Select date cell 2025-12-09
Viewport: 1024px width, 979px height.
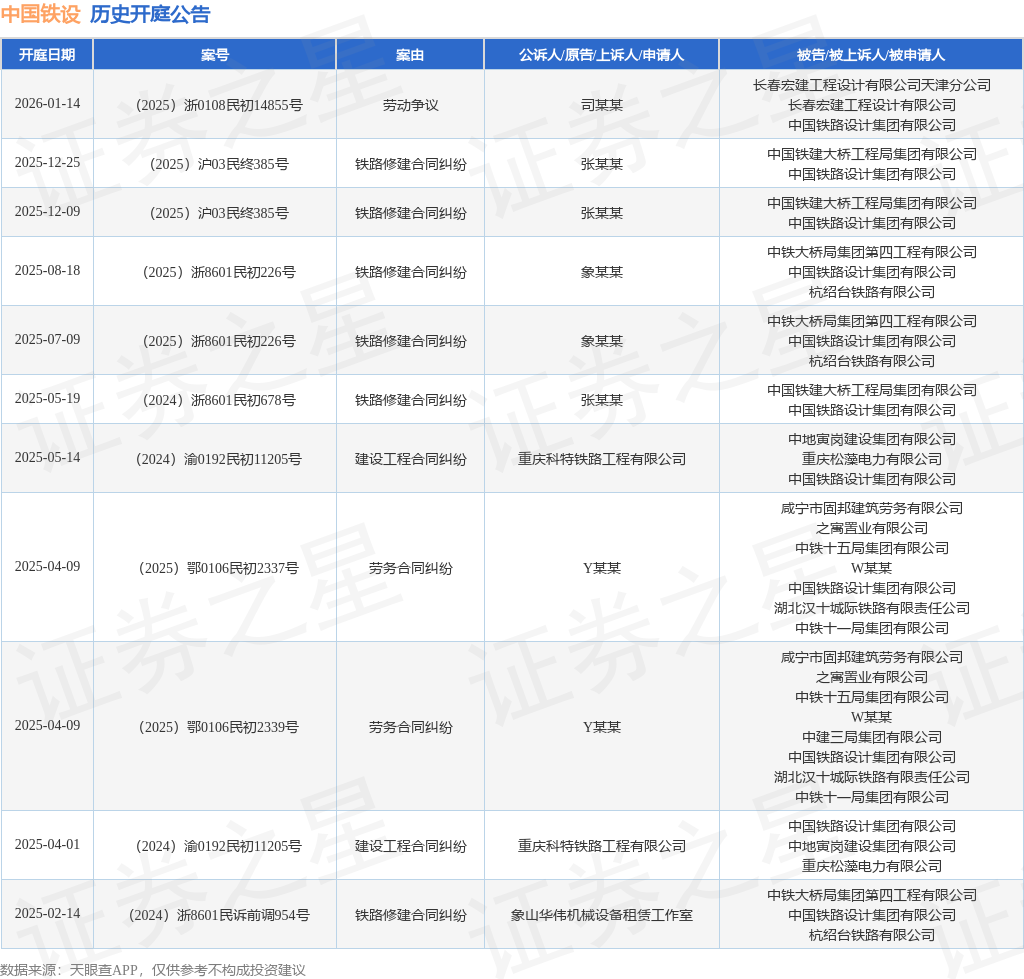tap(47, 212)
